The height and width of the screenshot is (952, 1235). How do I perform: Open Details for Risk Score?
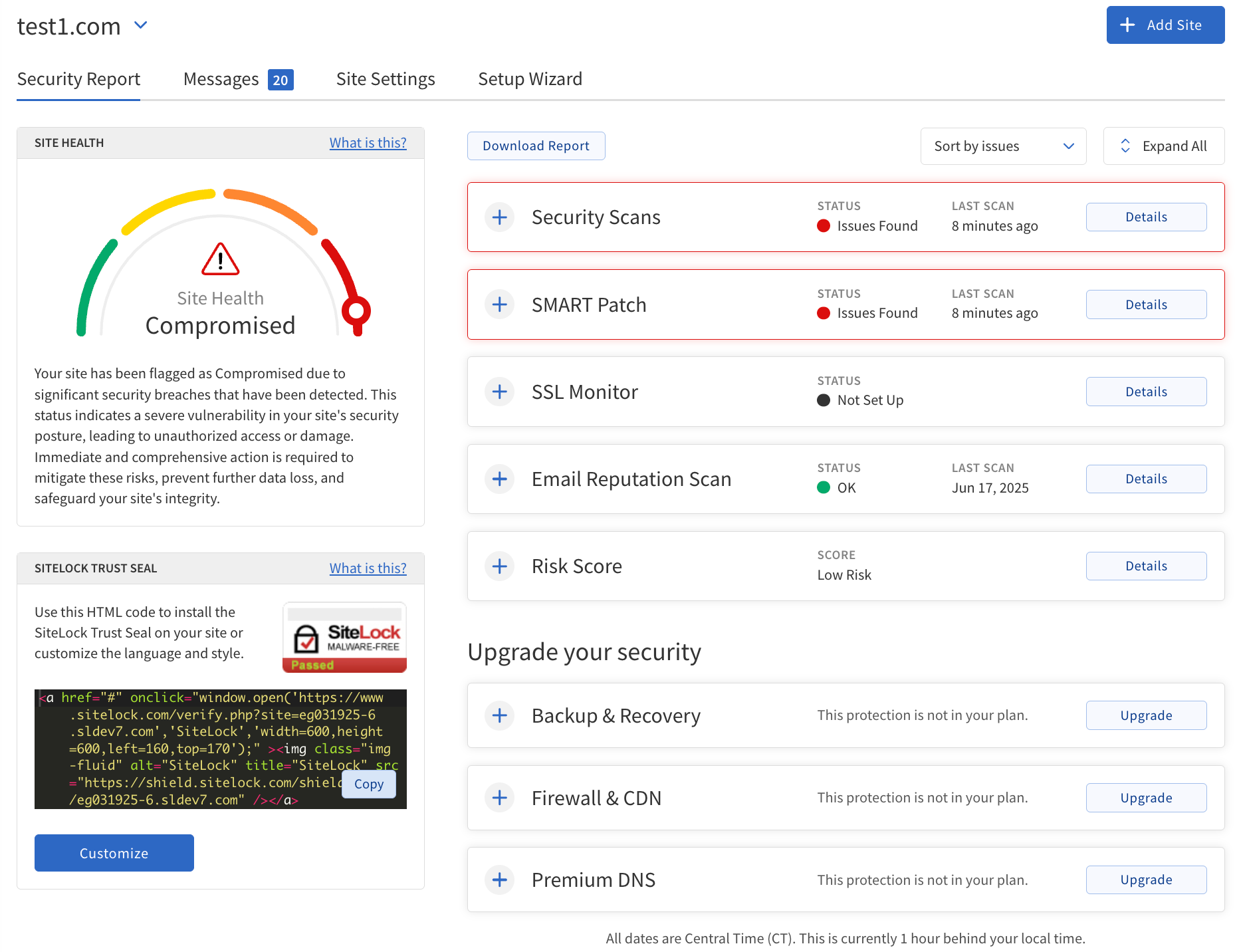click(1146, 566)
